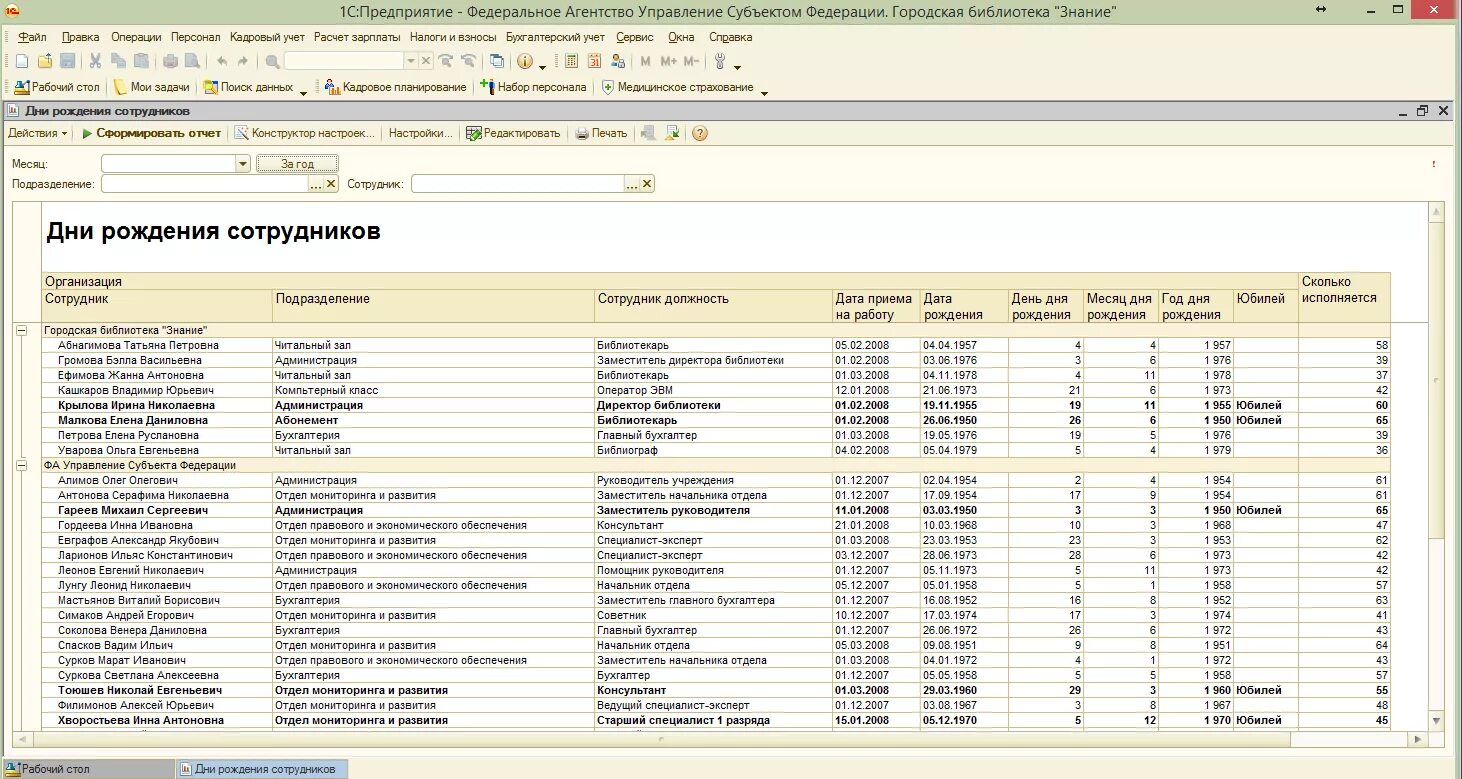This screenshot has width=1462, height=779.
Task: Open the search history dropdown arrow
Action: (x=410, y=61)
